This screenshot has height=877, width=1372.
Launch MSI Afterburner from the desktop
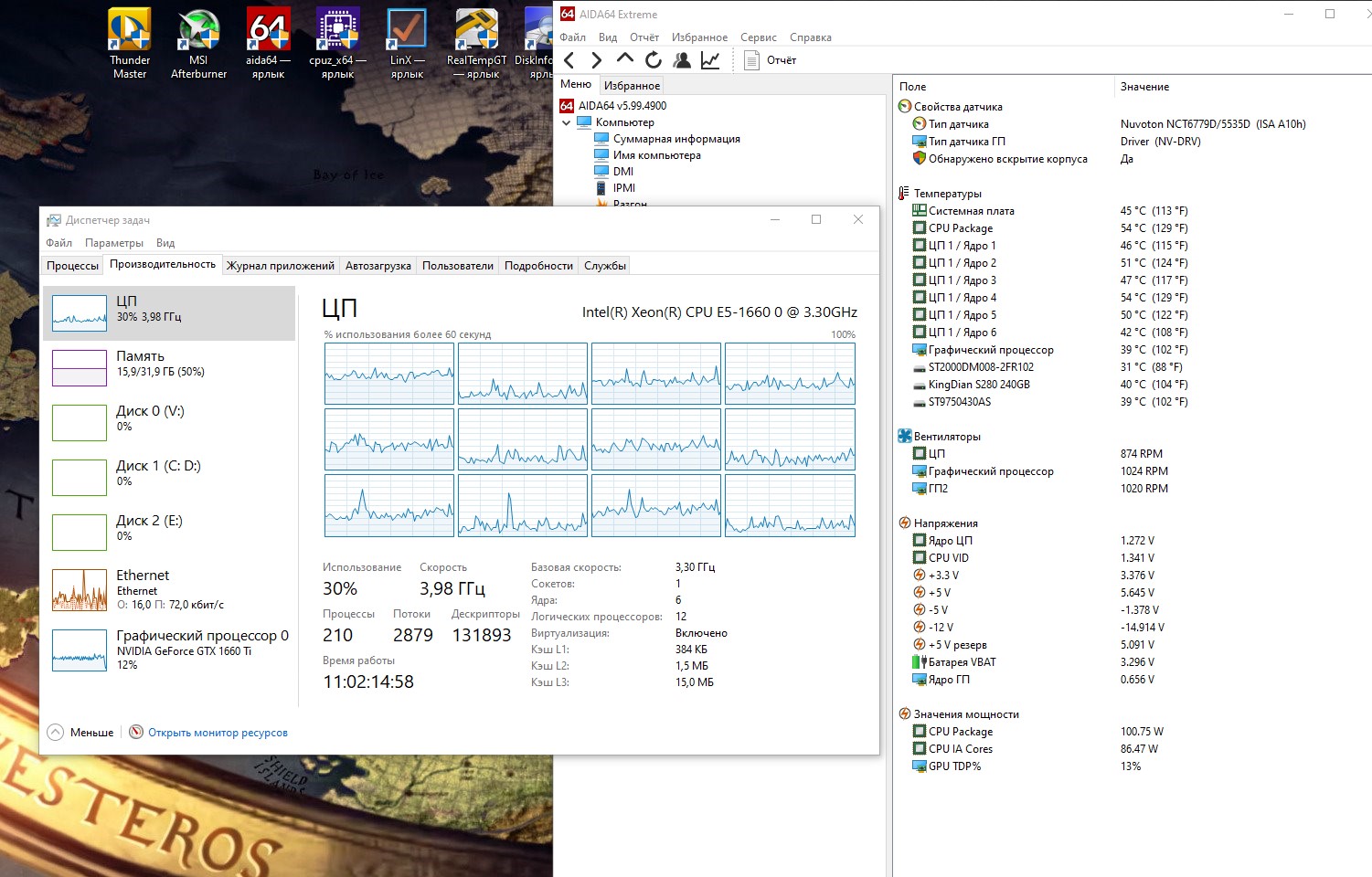pyautogui.click(x=198, y=43)
